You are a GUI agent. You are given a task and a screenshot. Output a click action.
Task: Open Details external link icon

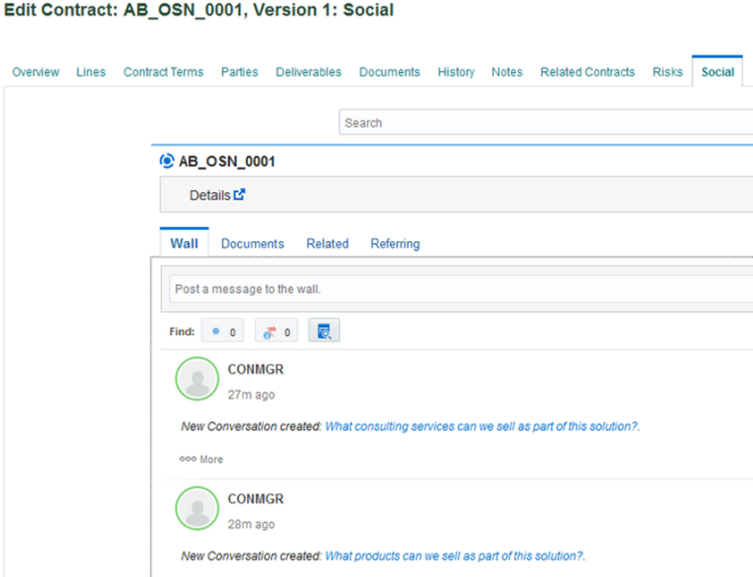239,194
